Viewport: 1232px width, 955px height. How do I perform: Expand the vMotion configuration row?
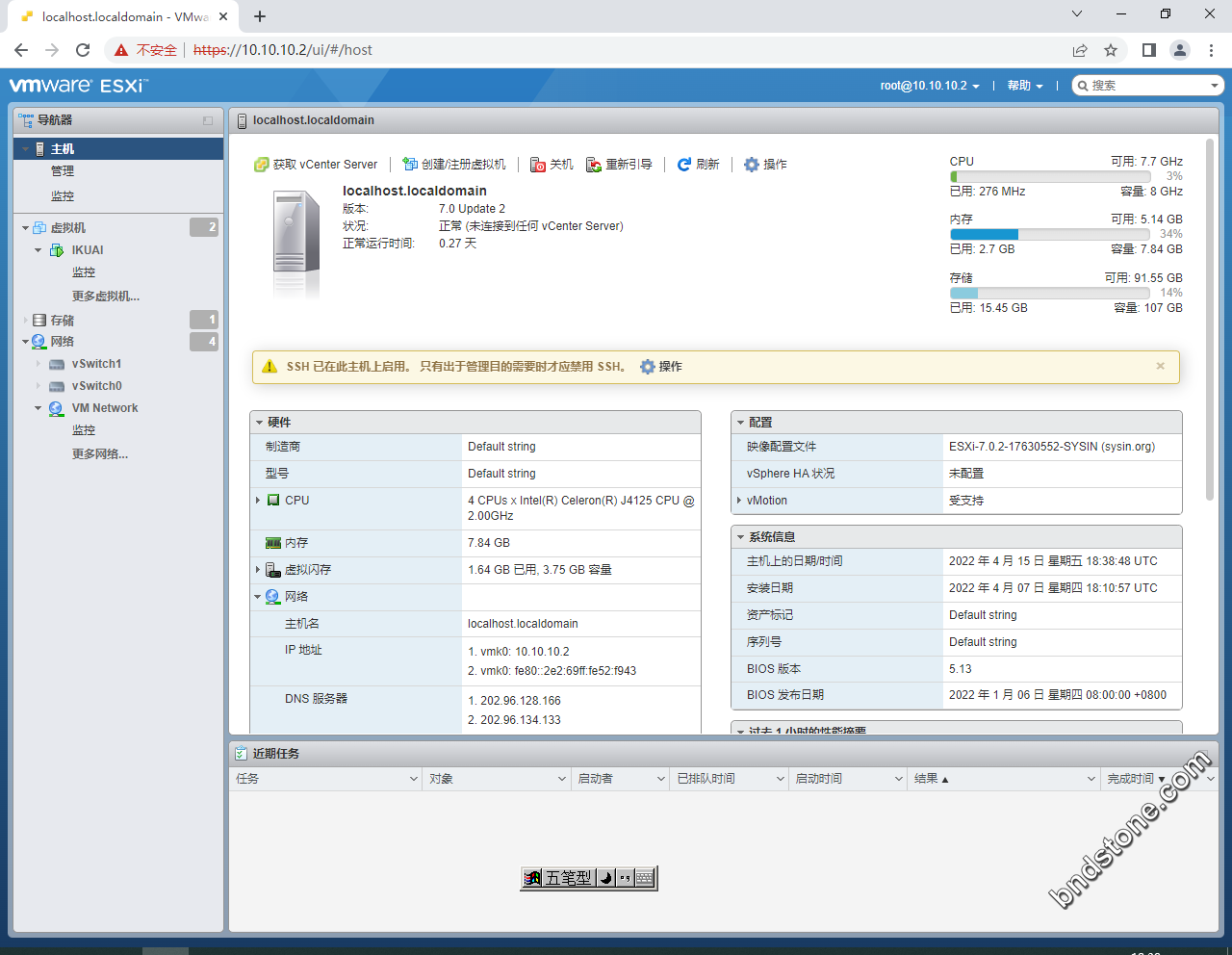[739, 501]
